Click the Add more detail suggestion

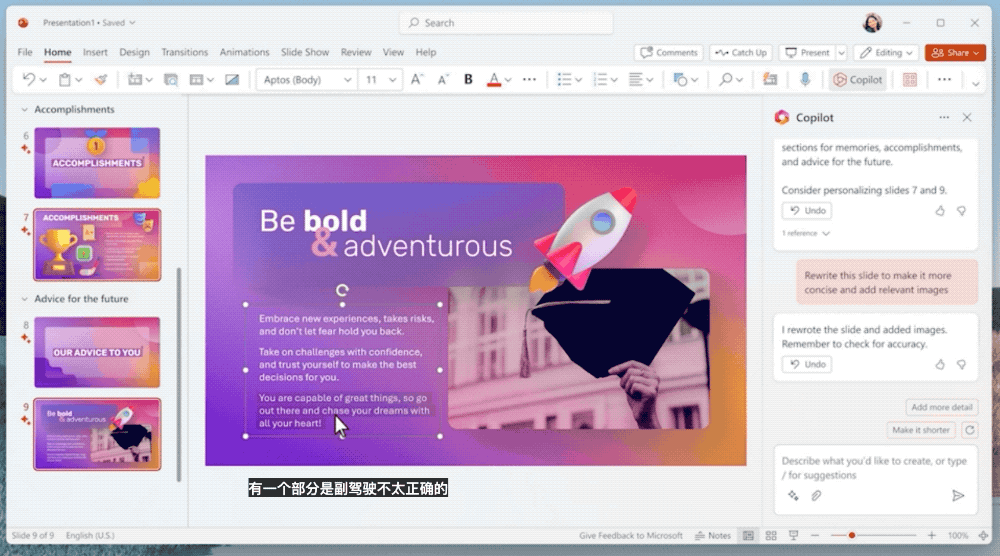[942, 408]
